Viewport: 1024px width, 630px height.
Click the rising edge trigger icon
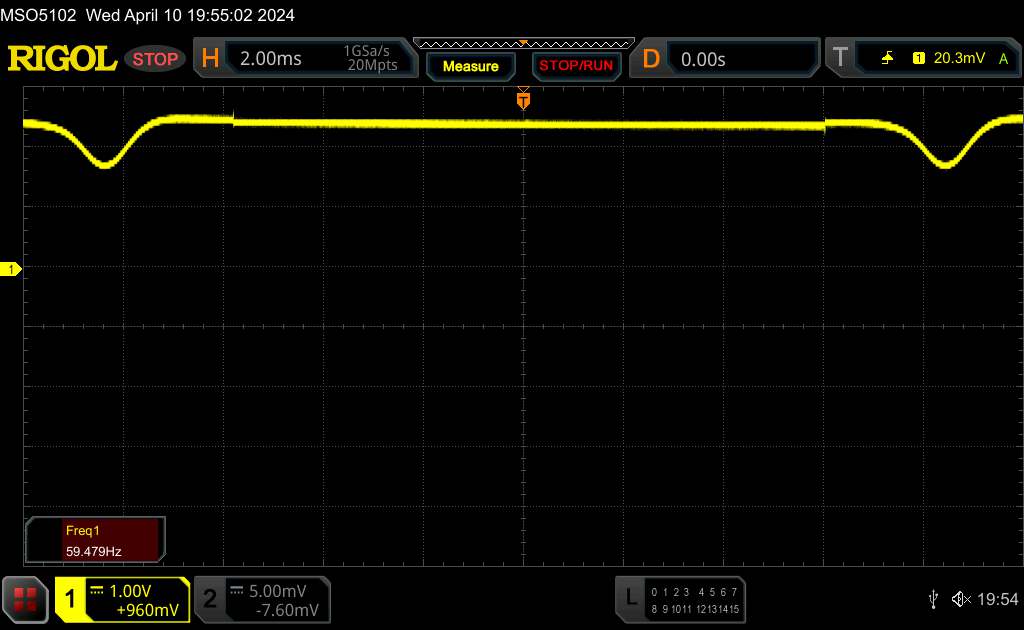[887, 58]
